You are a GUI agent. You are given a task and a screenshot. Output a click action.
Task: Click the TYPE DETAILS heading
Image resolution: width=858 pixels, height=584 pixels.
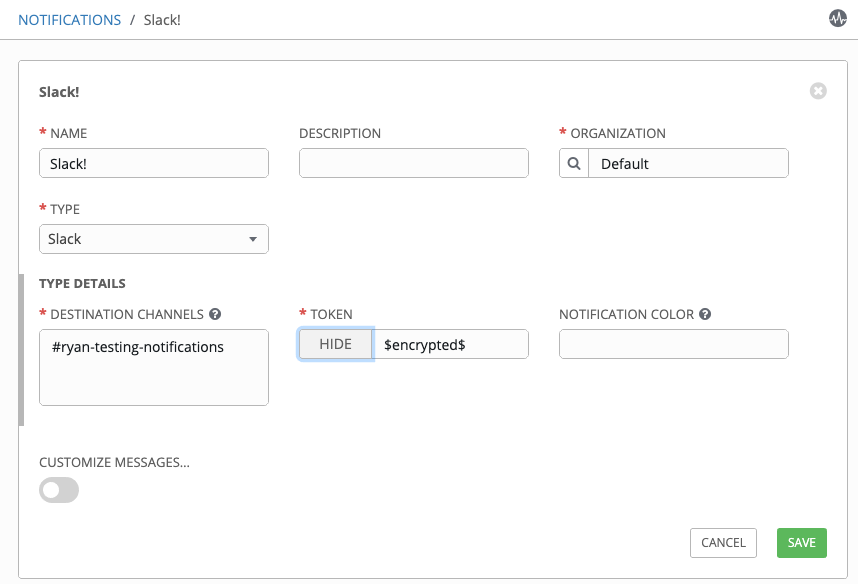(82, 284)
